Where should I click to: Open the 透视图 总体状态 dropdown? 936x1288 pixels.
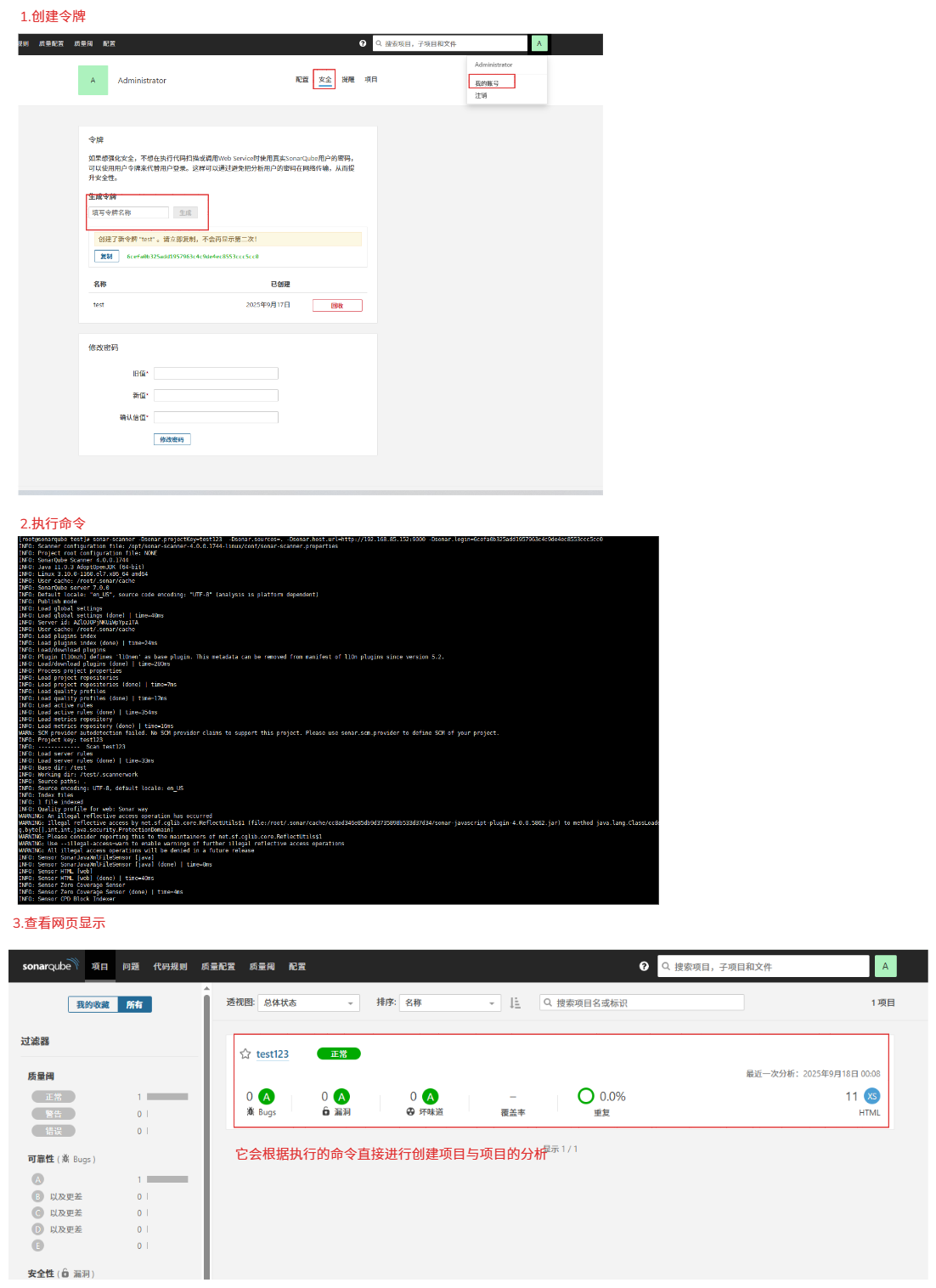tap(308, 1003)
